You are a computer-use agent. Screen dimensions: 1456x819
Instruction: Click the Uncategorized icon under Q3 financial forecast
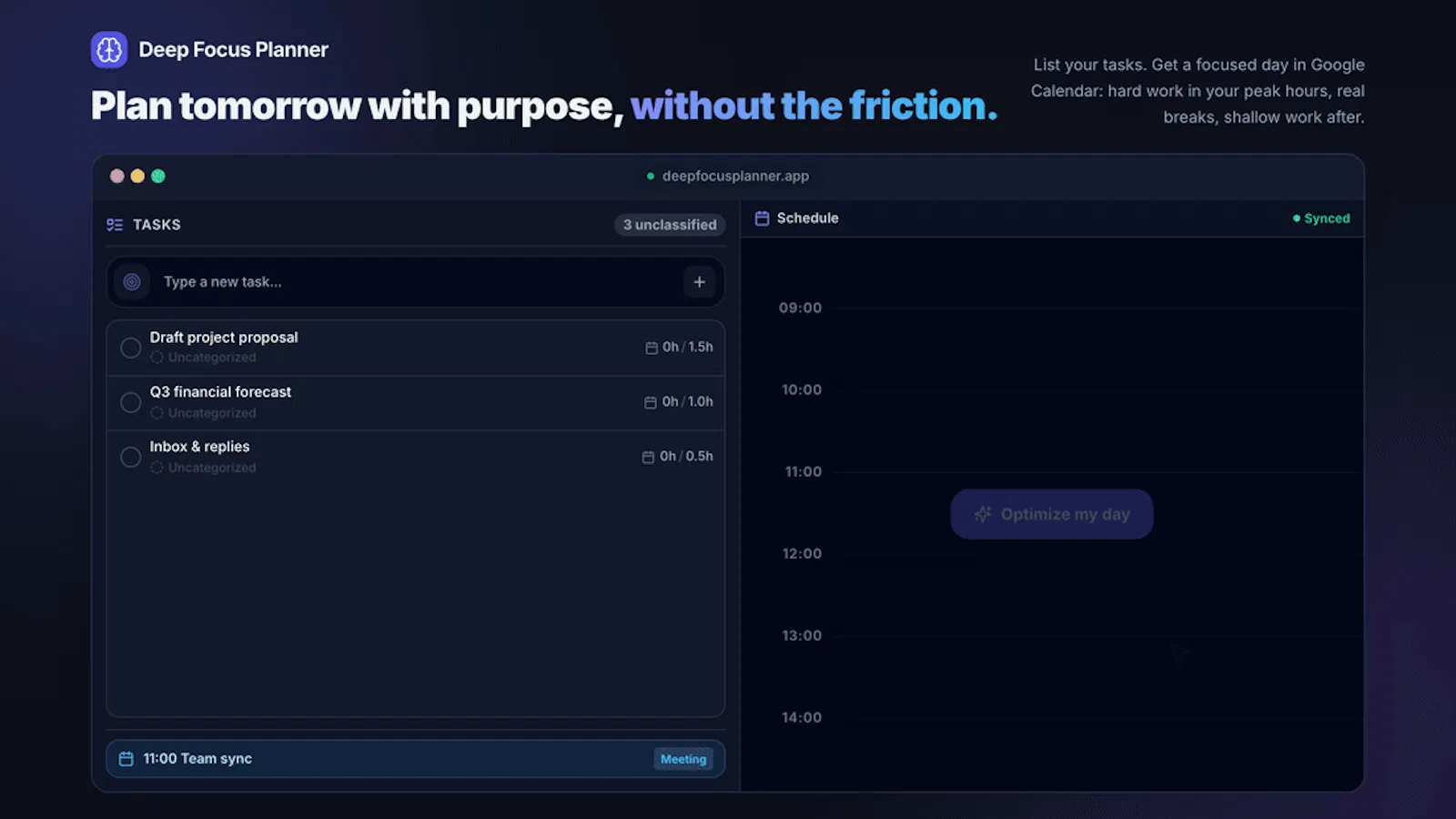pyautogui.click(x=157, y=413)
